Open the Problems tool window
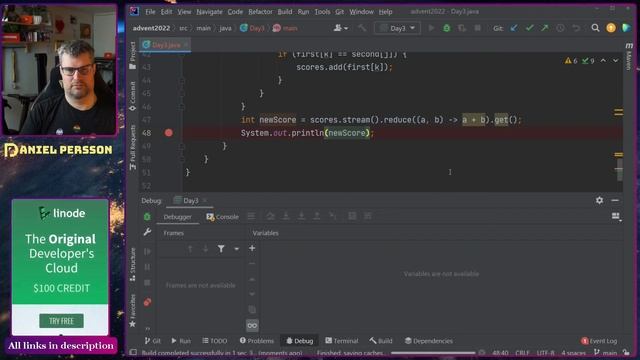This screenshot has width=640, height=360. coord(257,341)
